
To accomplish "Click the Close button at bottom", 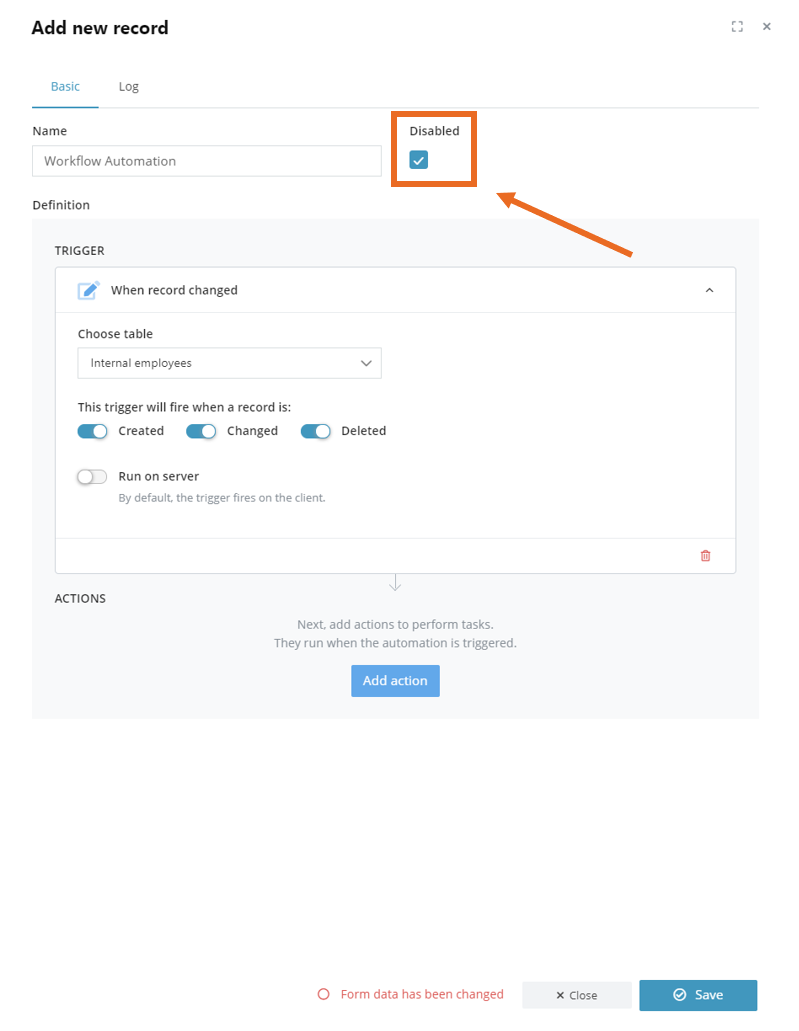I will 577,995.
